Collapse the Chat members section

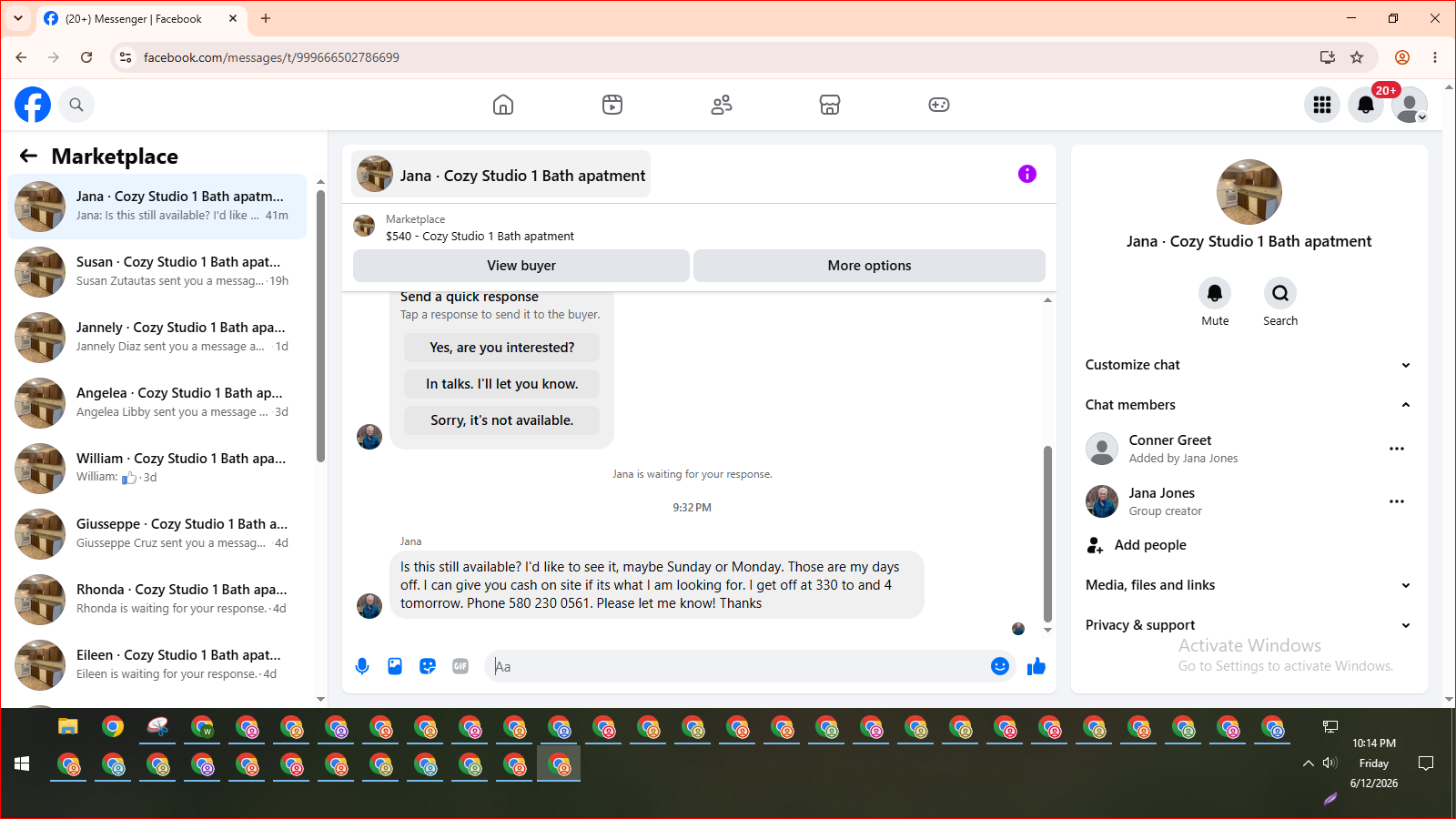pyautogui.click(x=1249, y=405)
